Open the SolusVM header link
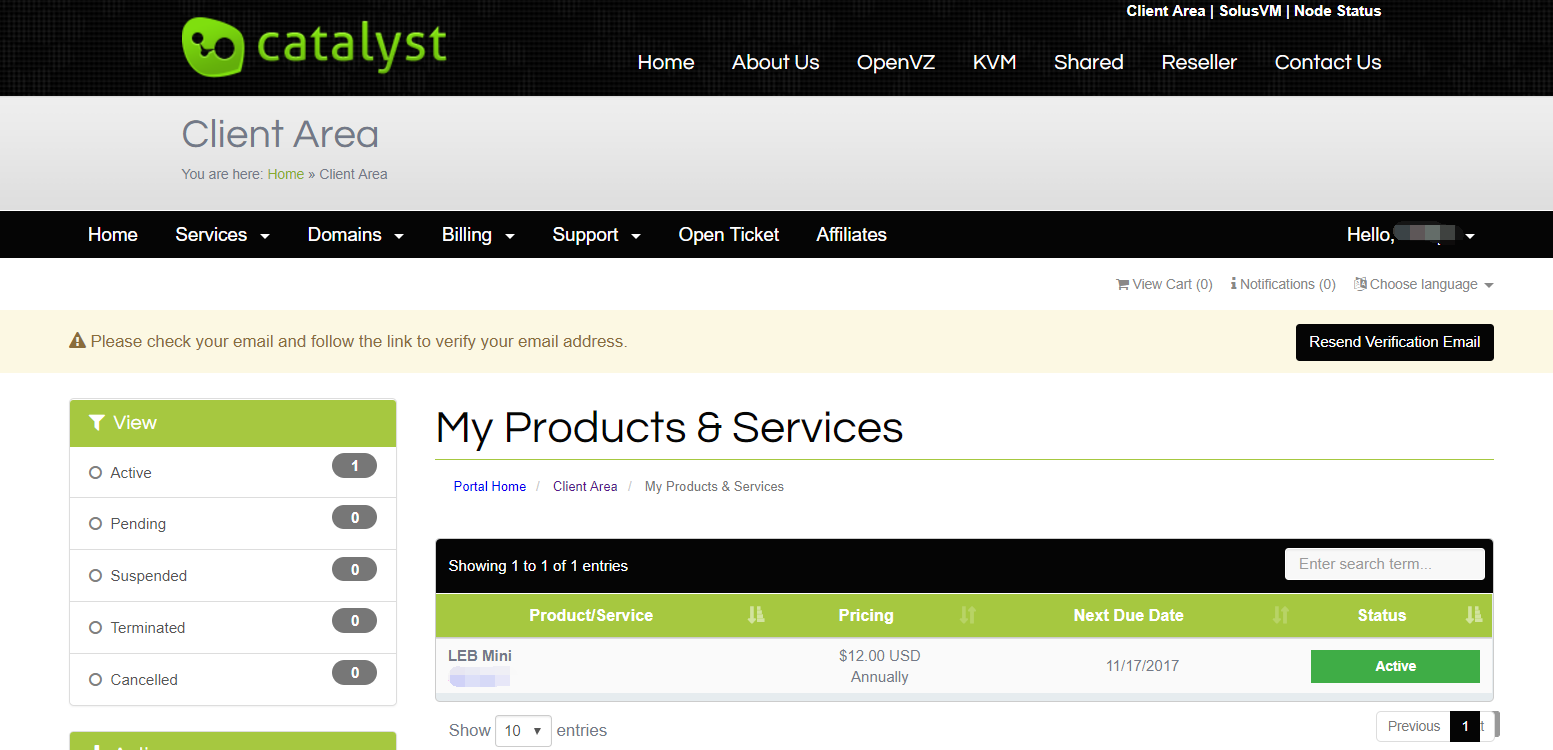Image resolution: width=1553 pixels, height=750 pixels. [x=1250, y=11]
